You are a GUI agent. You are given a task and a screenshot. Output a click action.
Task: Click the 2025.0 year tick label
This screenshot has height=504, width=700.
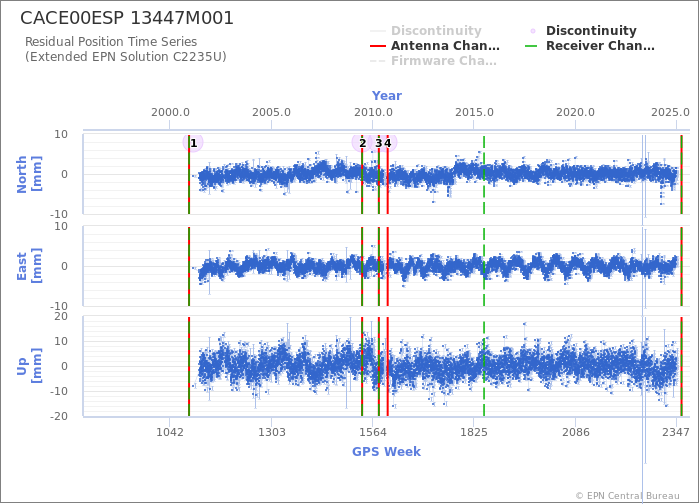click(670, 112)
